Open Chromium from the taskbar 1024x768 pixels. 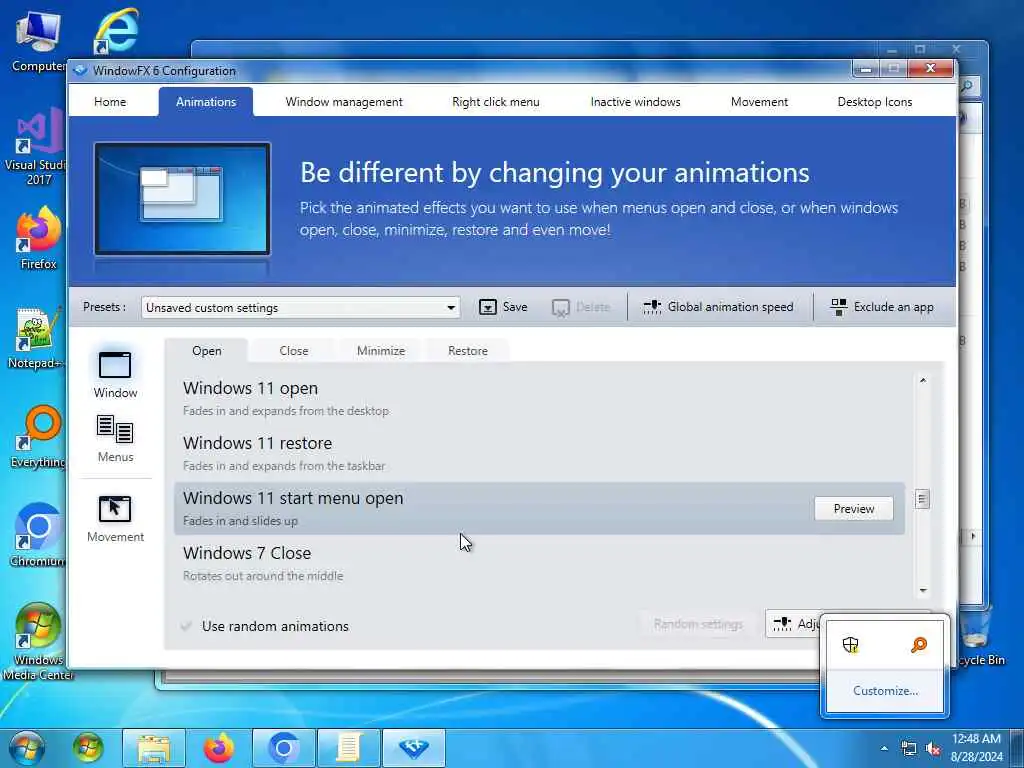pyautogui.click(x=283, y=748)
